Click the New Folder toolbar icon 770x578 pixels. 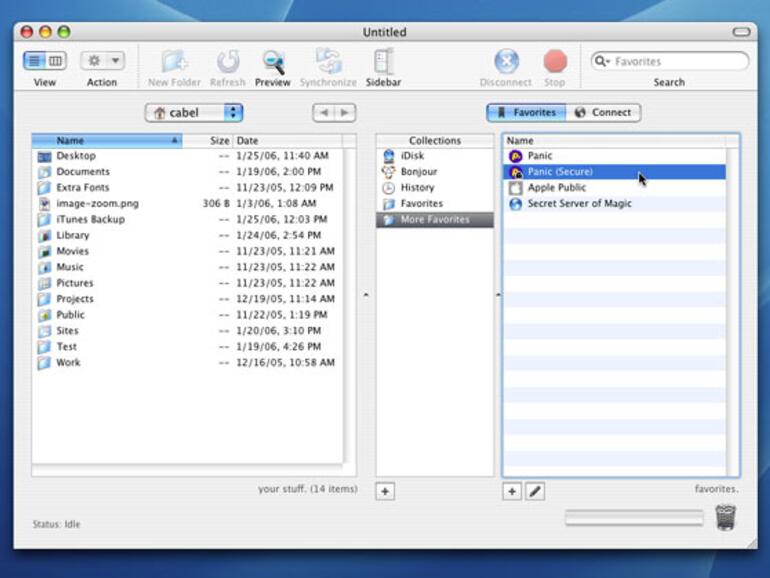pyautogui.click(x=172, y=62)
